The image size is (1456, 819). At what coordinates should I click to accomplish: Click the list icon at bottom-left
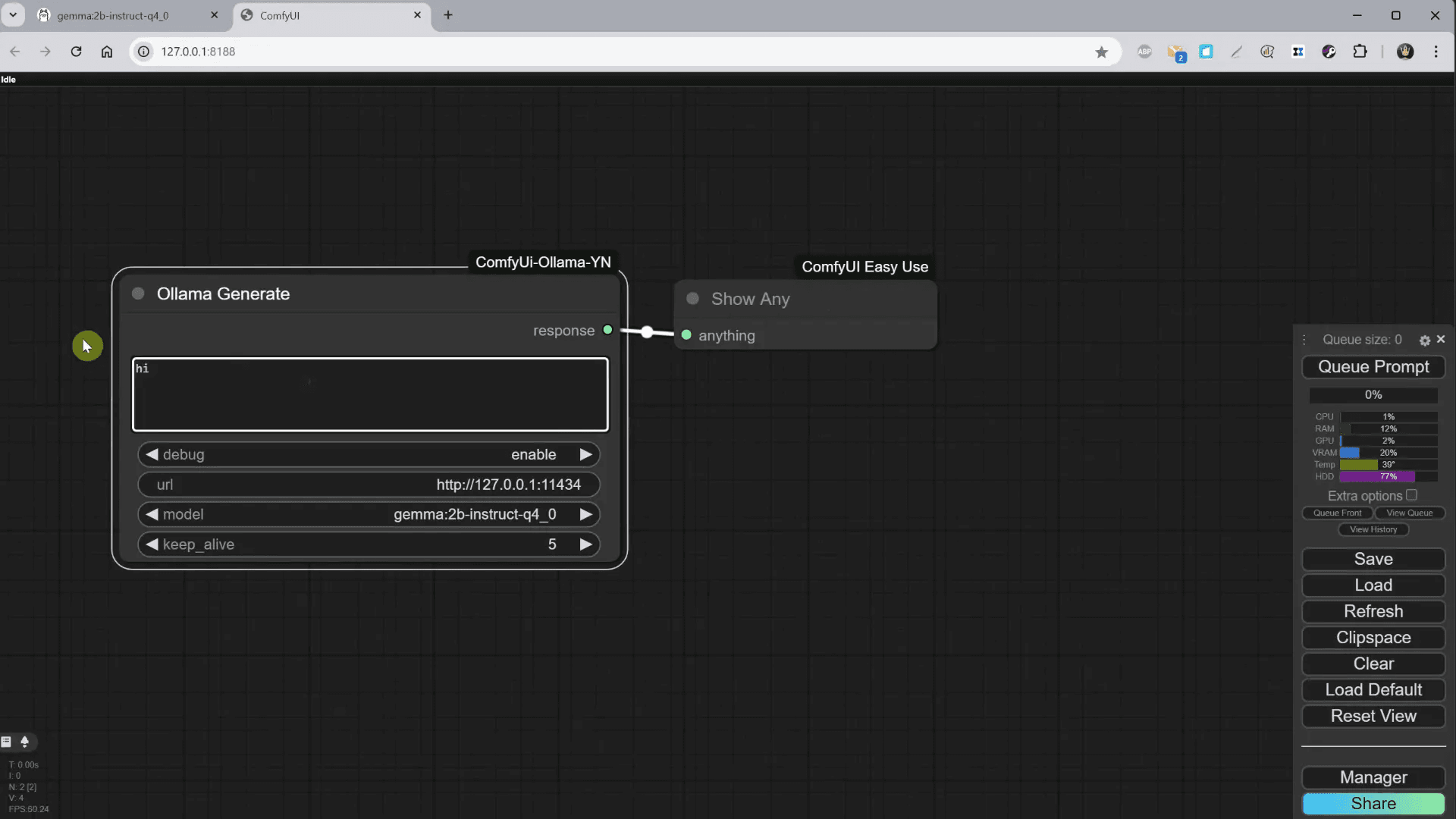(7, 742)
